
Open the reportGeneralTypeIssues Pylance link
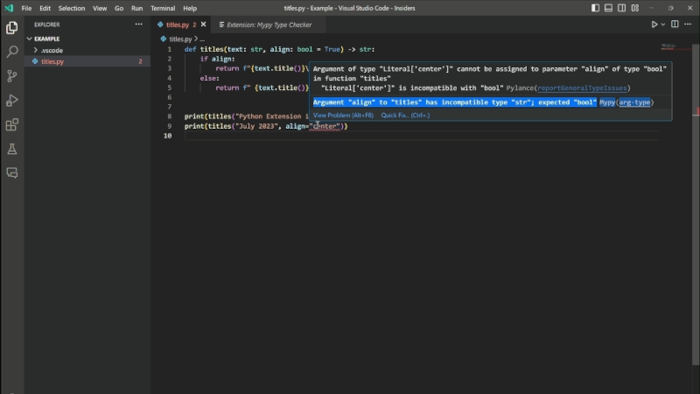pos(582,88)
